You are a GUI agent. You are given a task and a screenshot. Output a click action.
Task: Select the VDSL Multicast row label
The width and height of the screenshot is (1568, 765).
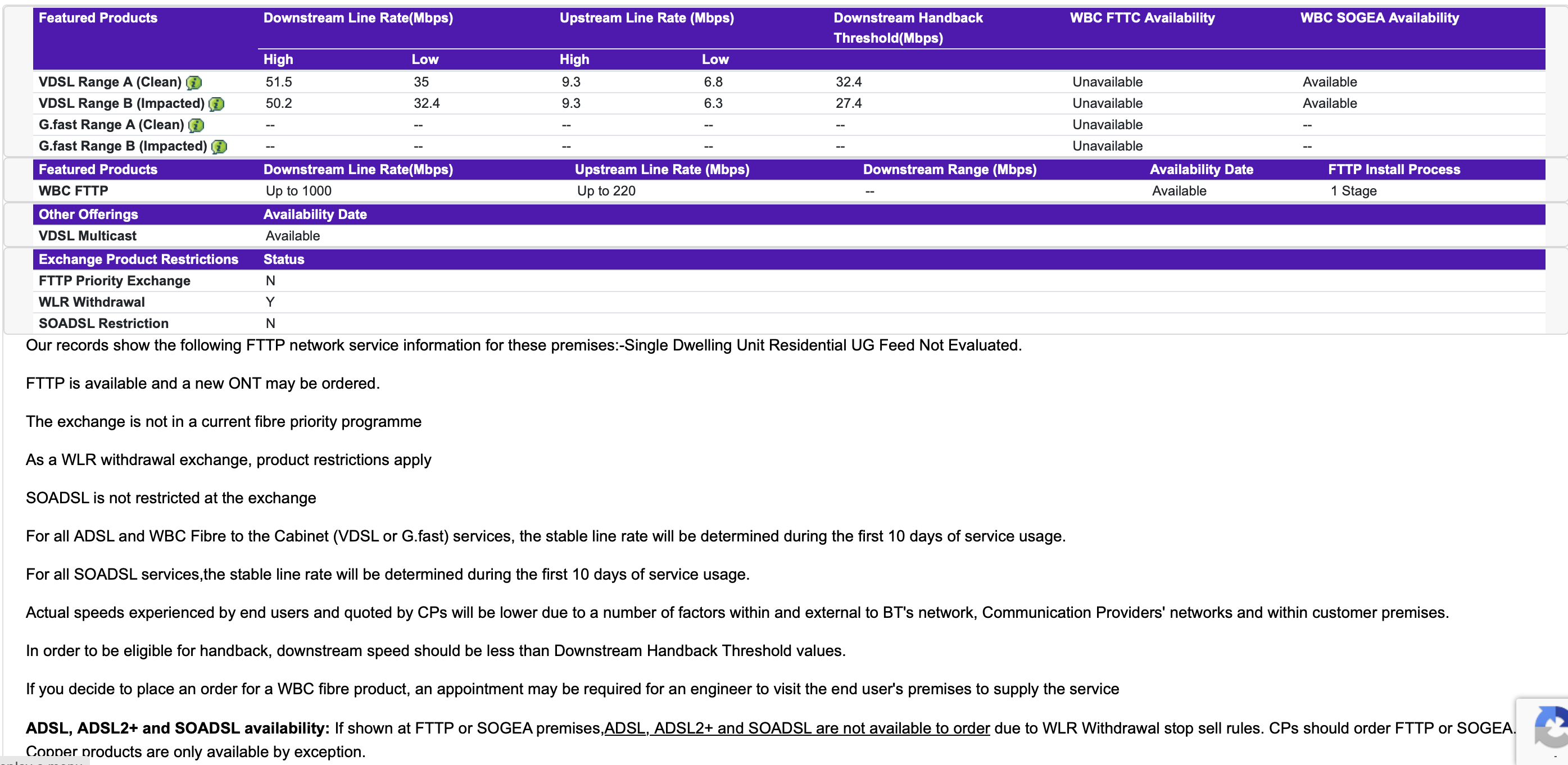(x=87, y=236)
